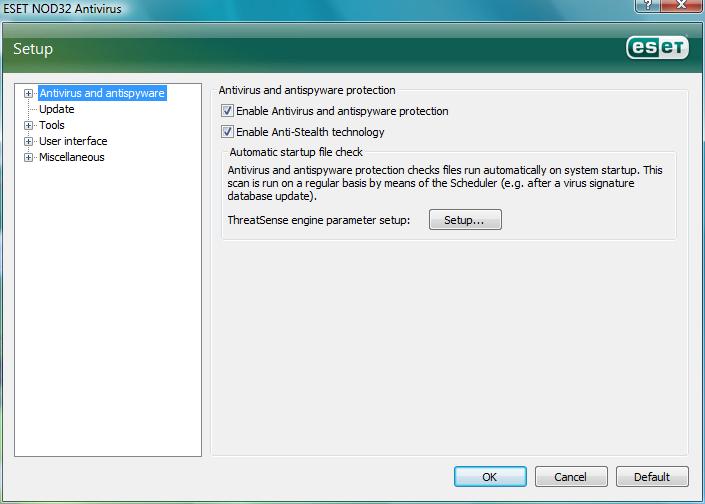Viewport: 705px width, 504px height.
Task: Expand the User interface tree node
Action: click(28, 142)
